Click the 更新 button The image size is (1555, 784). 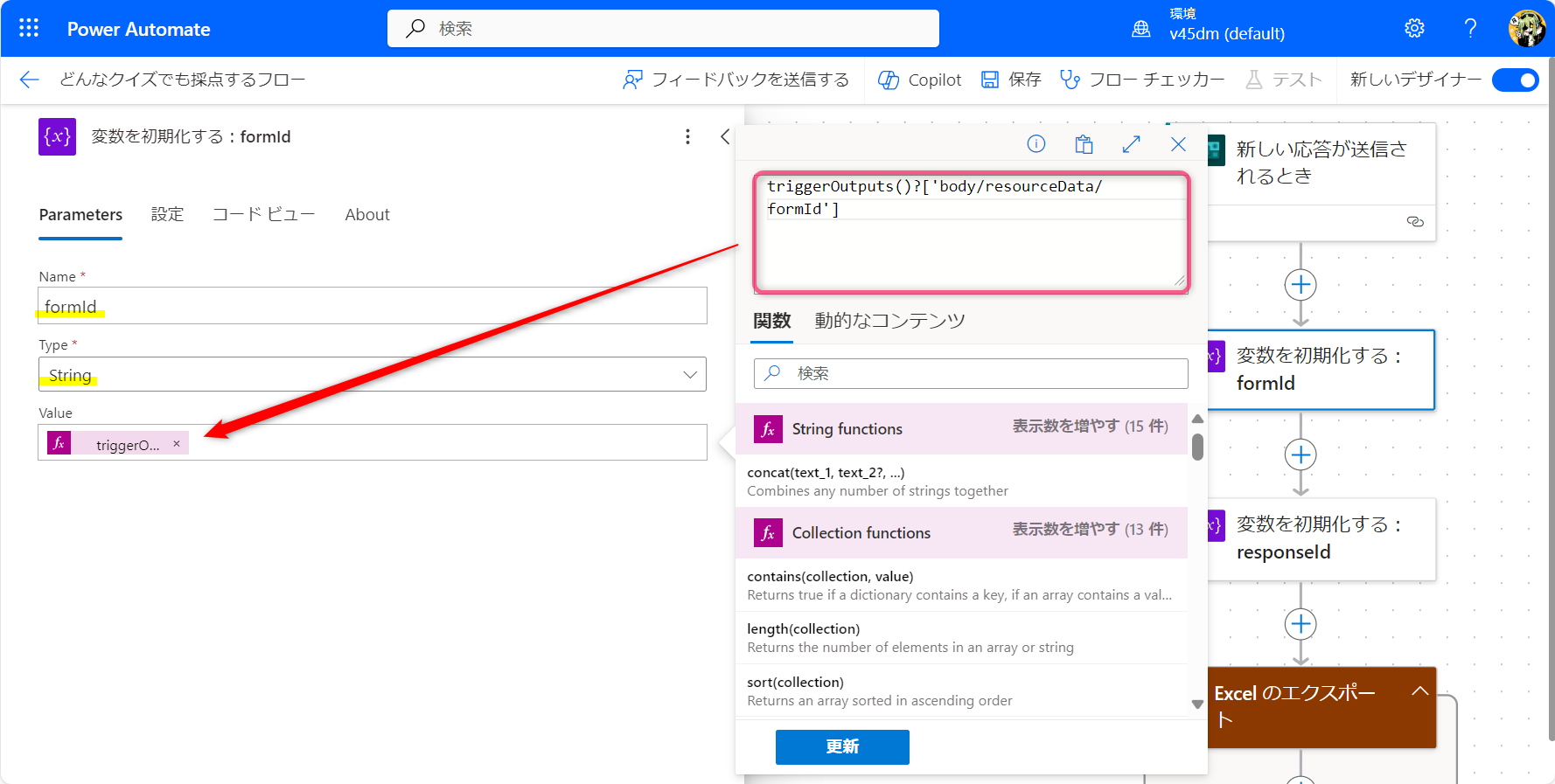point(842,746)
